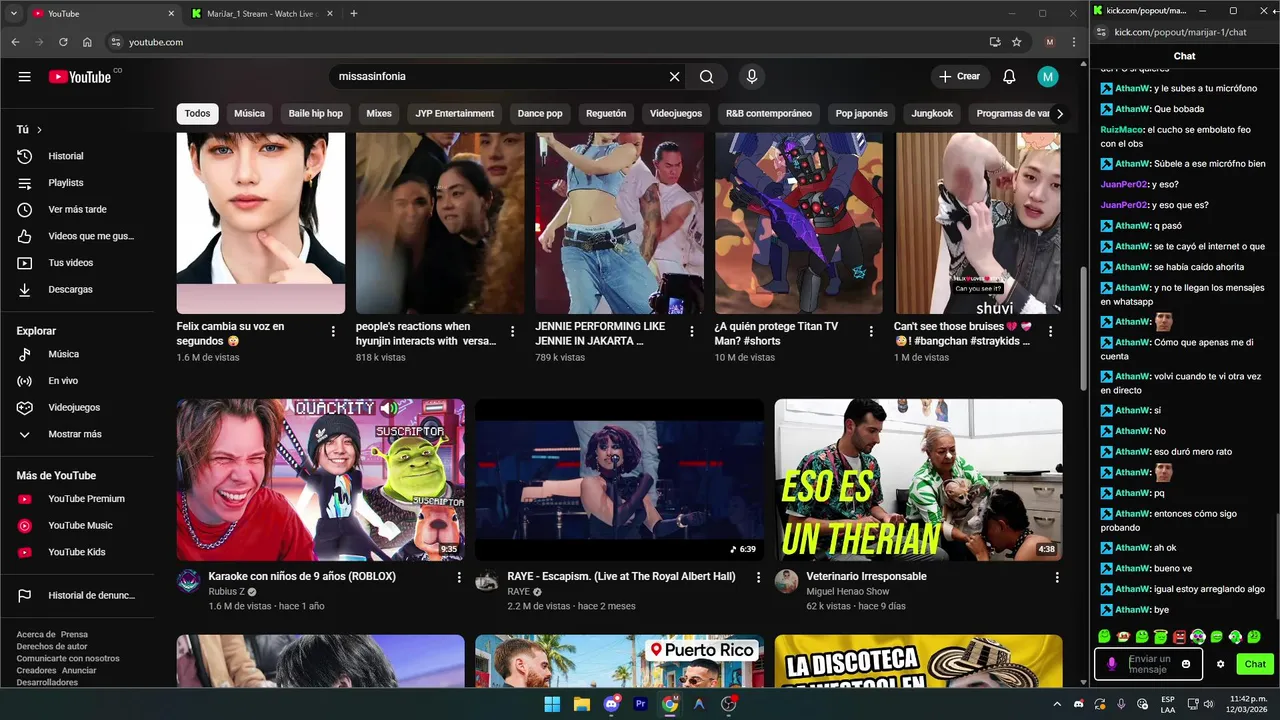Open Videojuegos under Explorar
The width and height of the screenshot is (1280, 720).
point(76,407)
